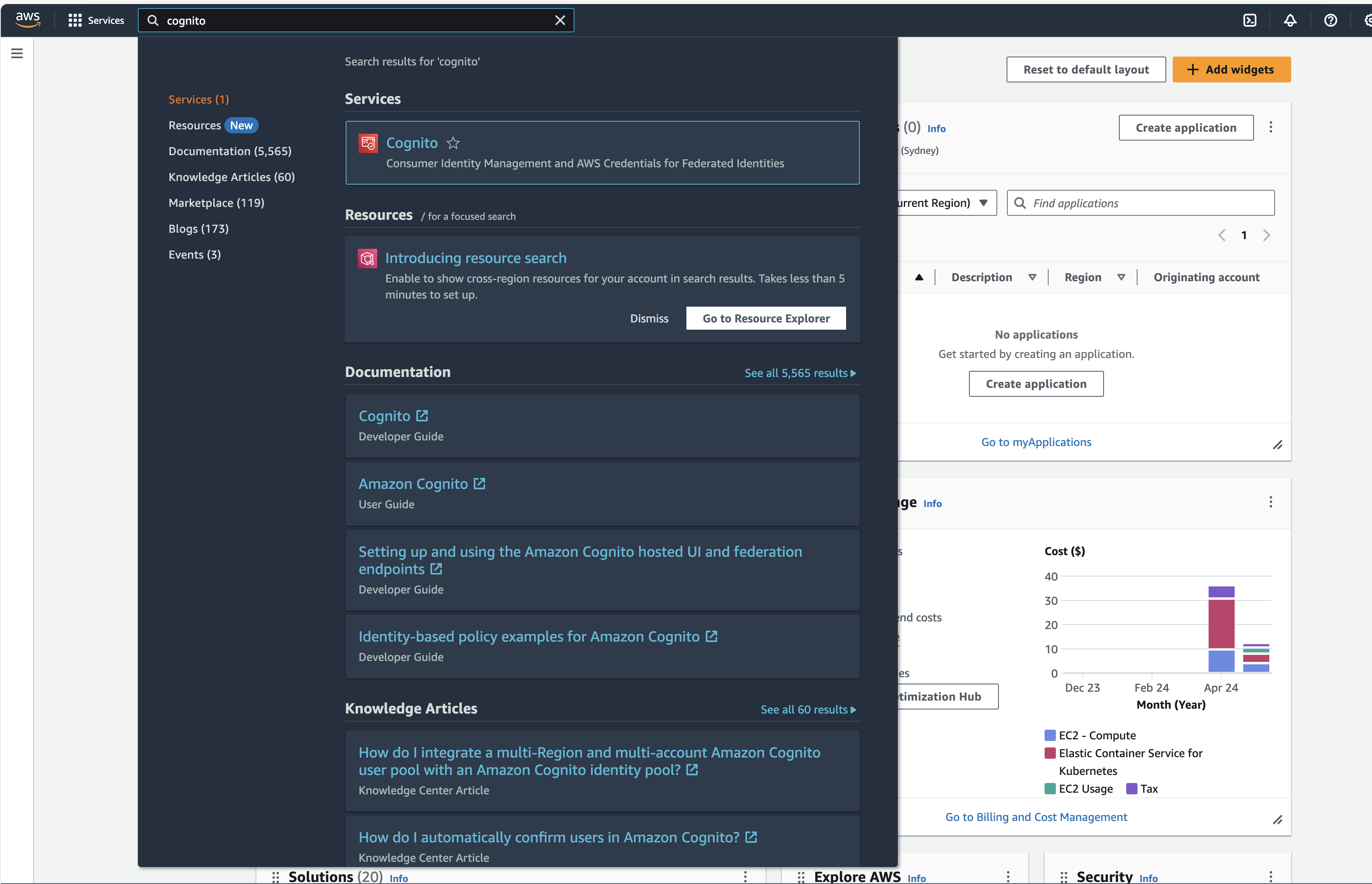This screenshot has width=1372, height=884.
Task: Dismiss the resource search banner
Action: pyautogui.click(x=649, y=318)
